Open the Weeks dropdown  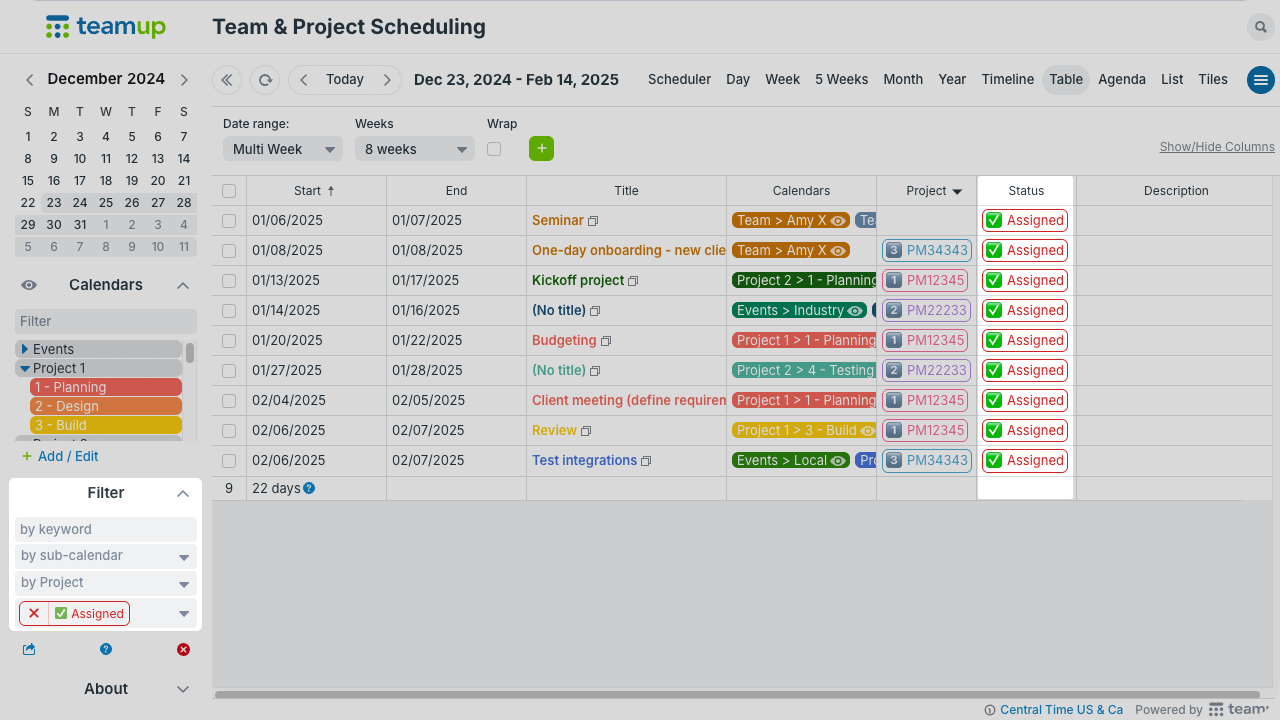[x=414, y=149]
